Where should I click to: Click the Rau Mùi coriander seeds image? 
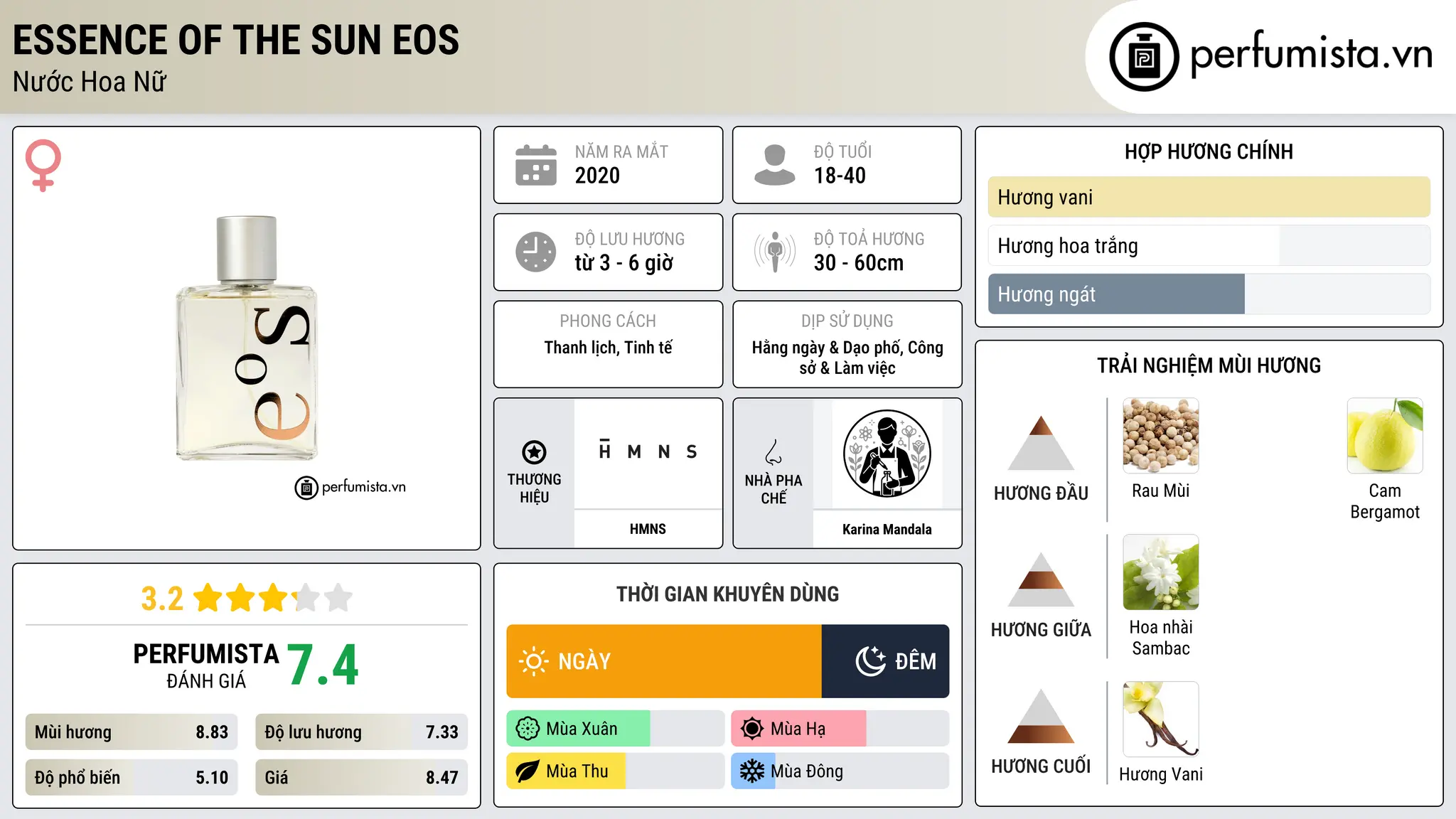pos(1161,436)
